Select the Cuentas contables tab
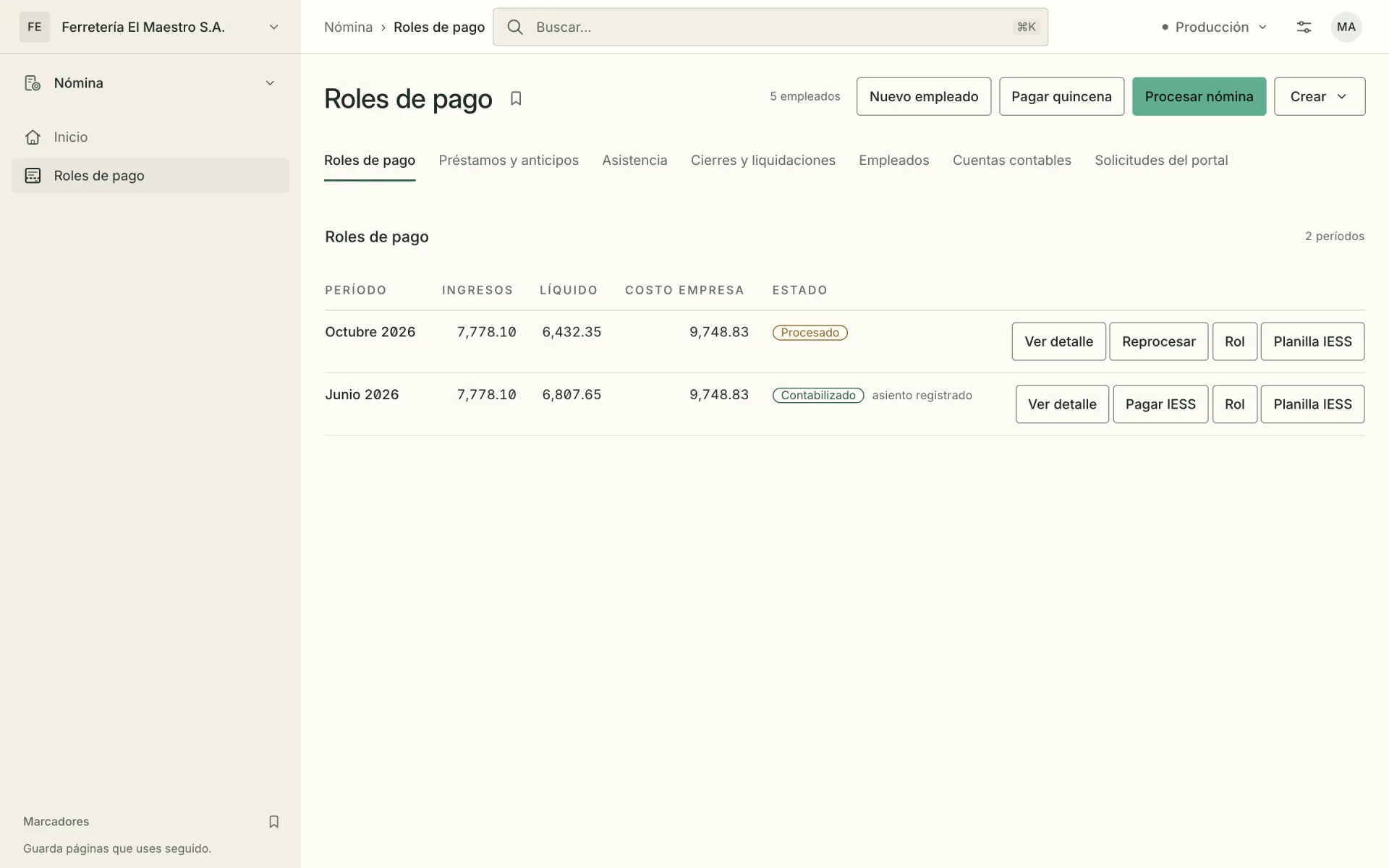1389x868 pixels. pyautogui.click(x=1011, y=161)
